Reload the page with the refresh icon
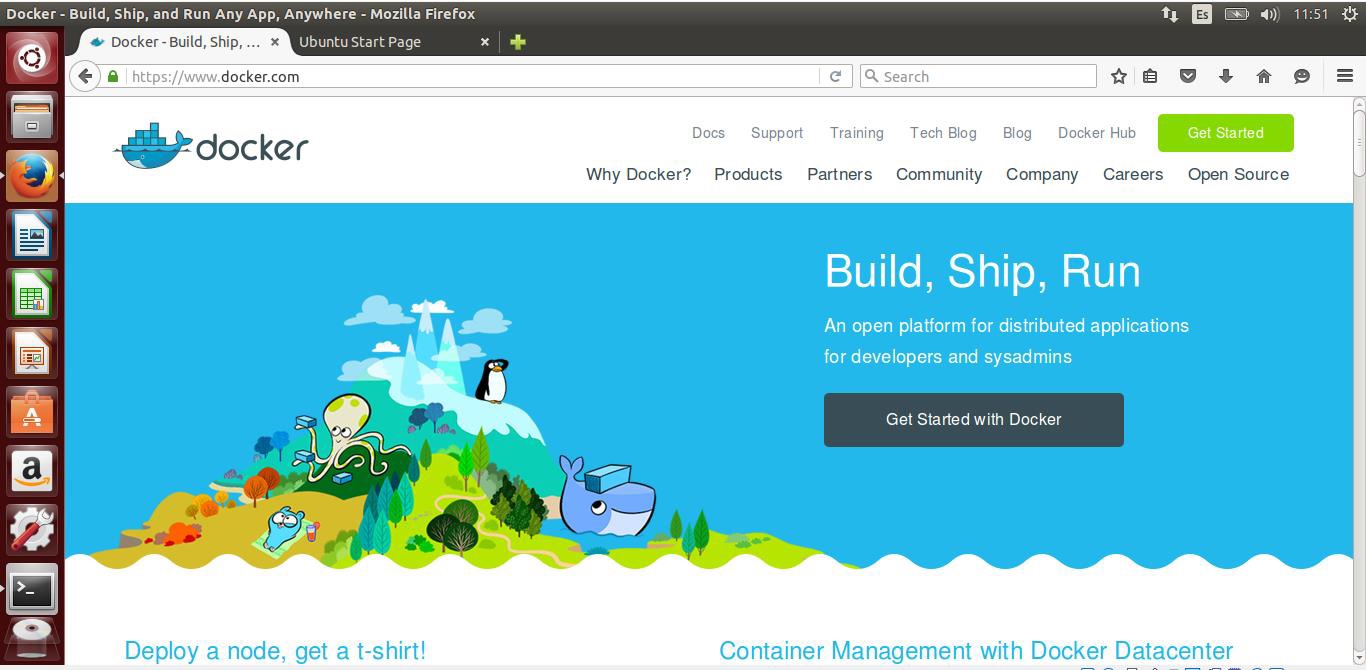Viewport: 1366px width, 670px height. pos(835,76)
